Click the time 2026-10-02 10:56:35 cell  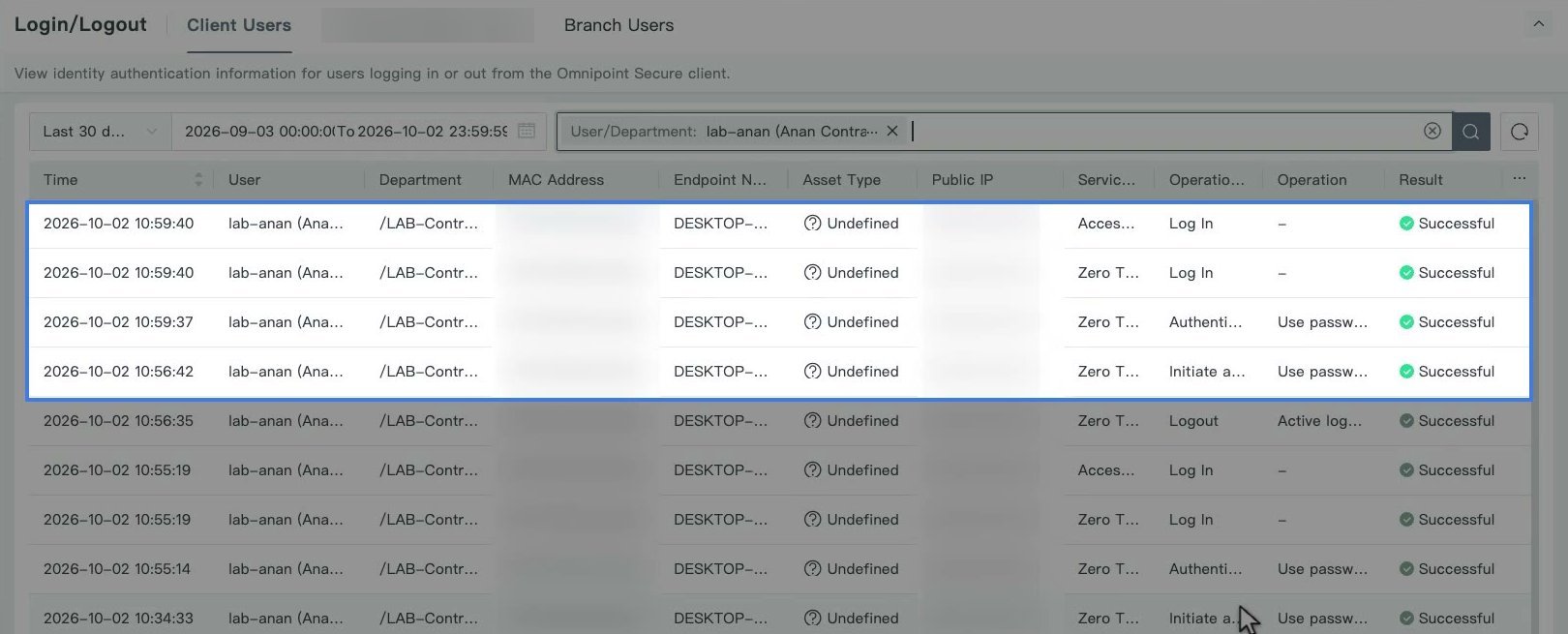118,421
